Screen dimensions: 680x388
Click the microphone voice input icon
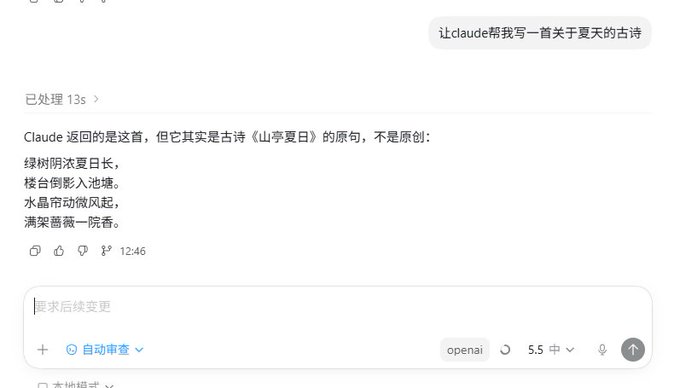602,349
